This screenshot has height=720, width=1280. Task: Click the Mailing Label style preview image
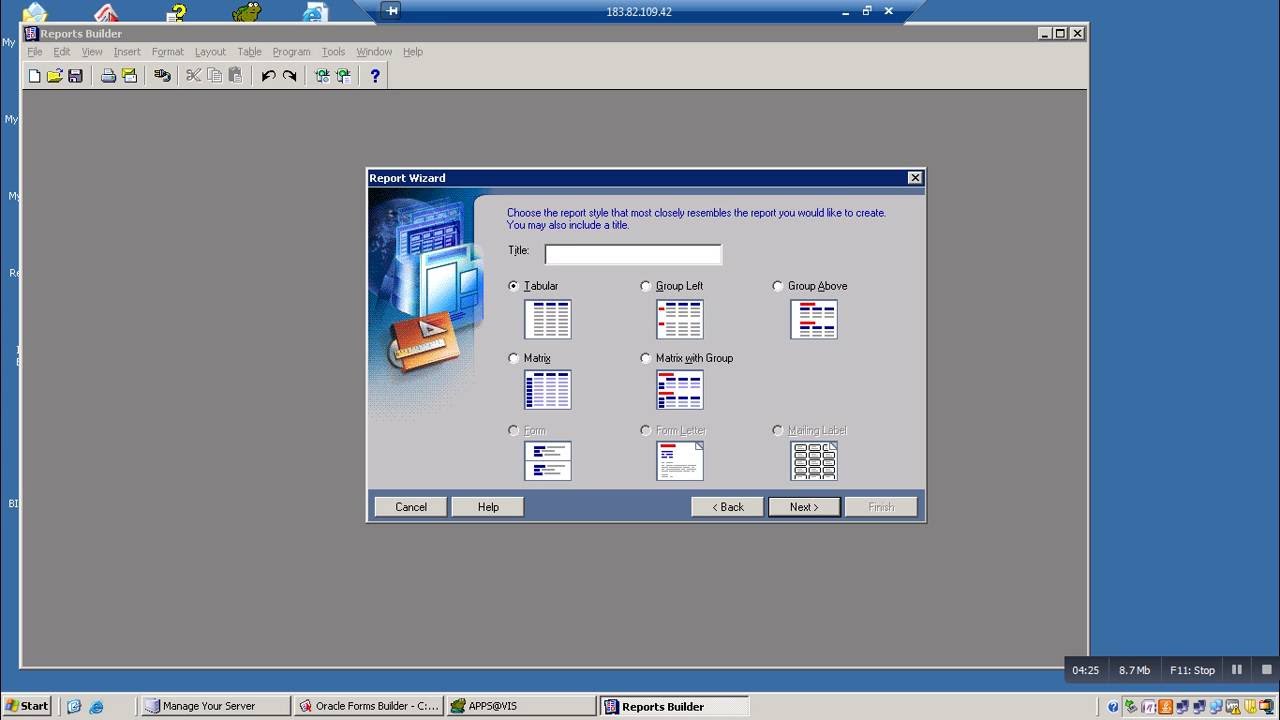tap(814, 461)
